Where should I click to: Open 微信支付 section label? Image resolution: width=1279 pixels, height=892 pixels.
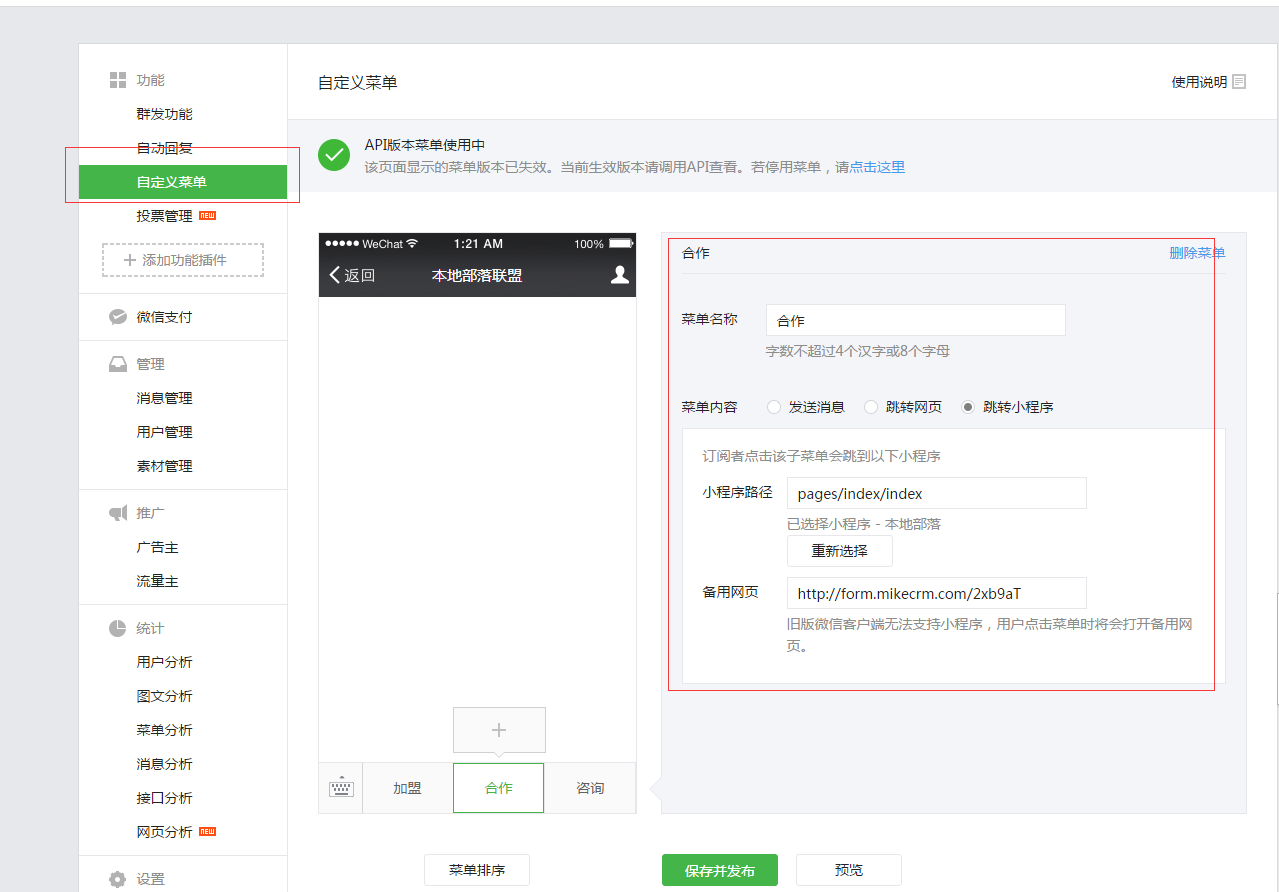click(165, 317)
